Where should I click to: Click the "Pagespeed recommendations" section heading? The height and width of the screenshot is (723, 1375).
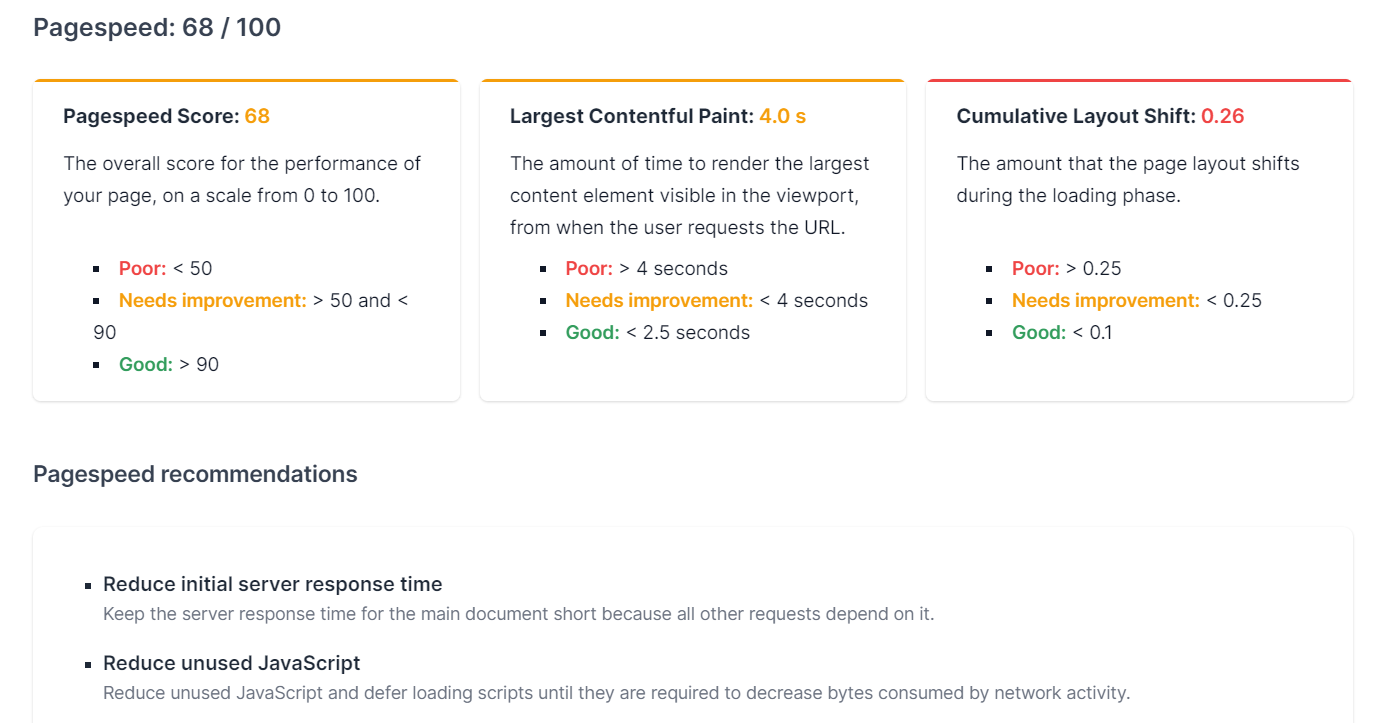(x=195, y=474)
